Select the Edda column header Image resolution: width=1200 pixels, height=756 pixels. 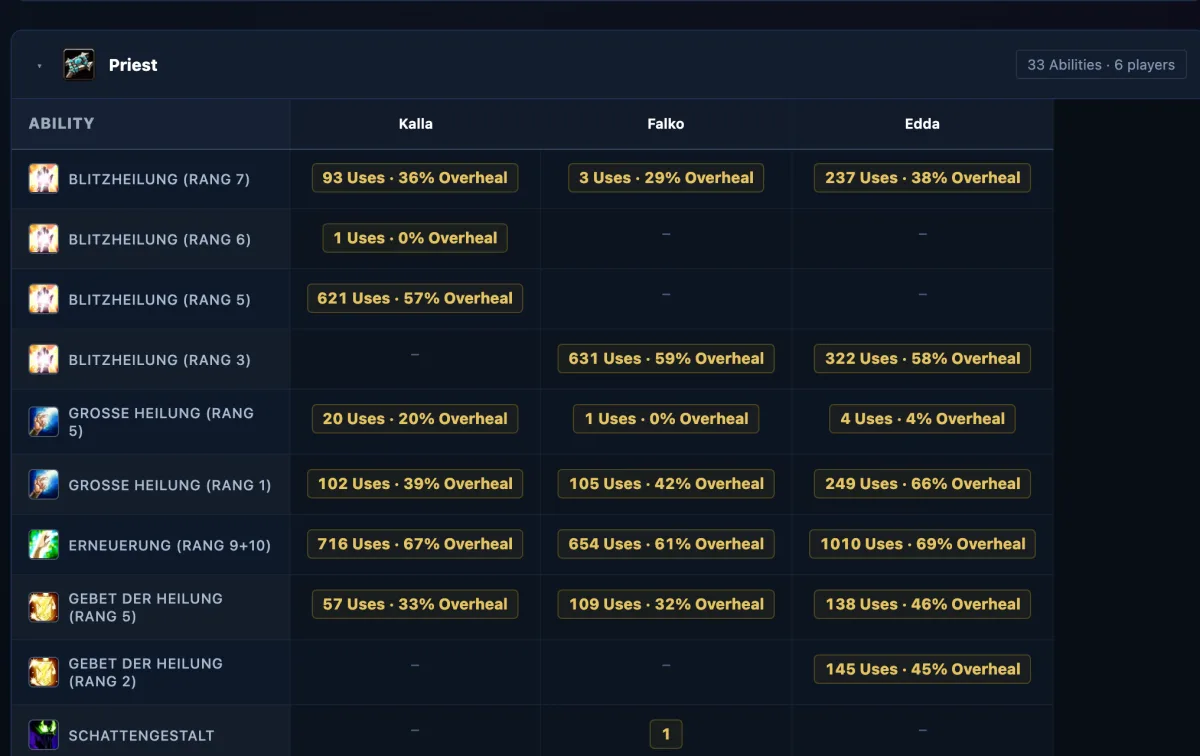pos(922,124)
